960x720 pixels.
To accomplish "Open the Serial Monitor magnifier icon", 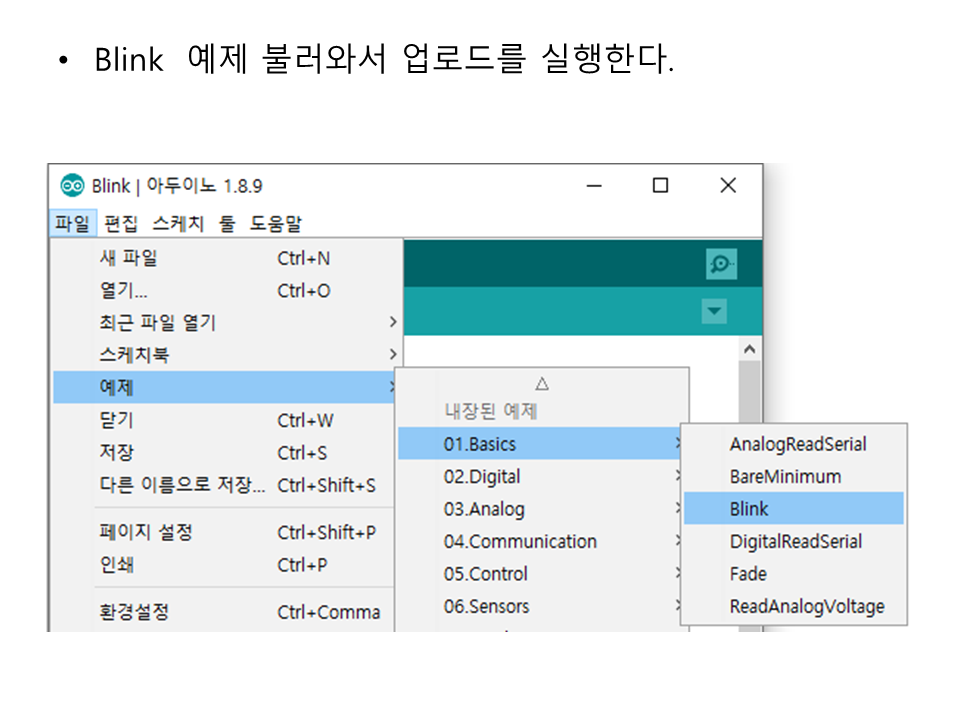I will 721,264.
